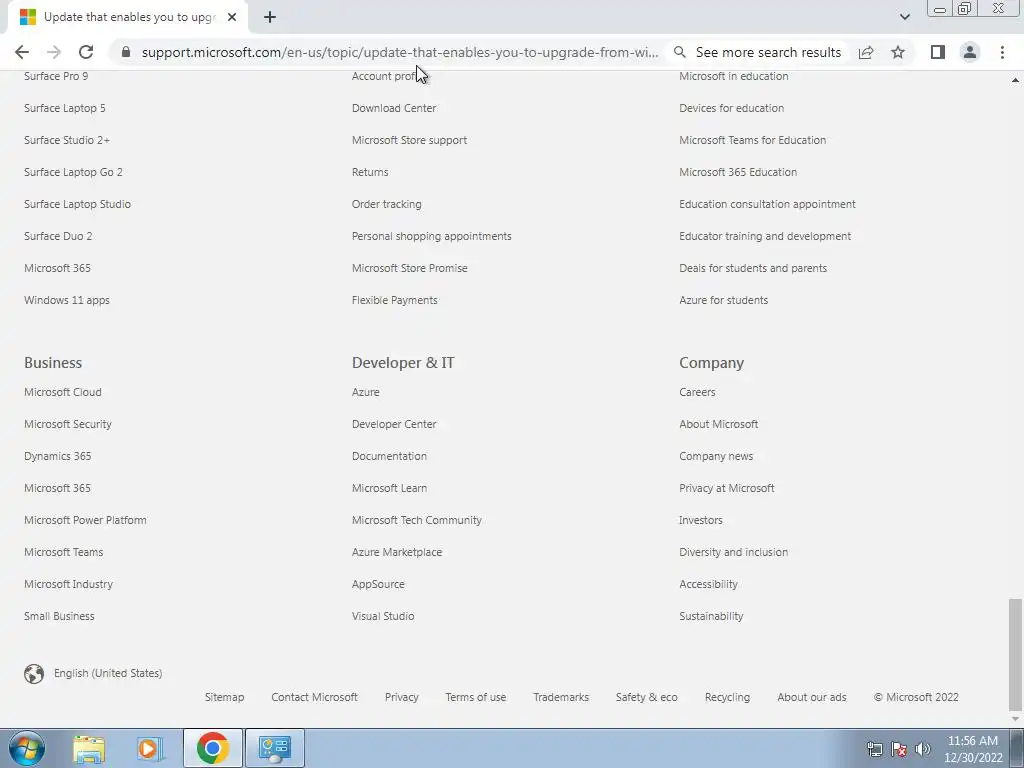Click the search magnifier icon in omnibox
Image resolution: width=1024 pixels, height=768 pixels.
680,52
